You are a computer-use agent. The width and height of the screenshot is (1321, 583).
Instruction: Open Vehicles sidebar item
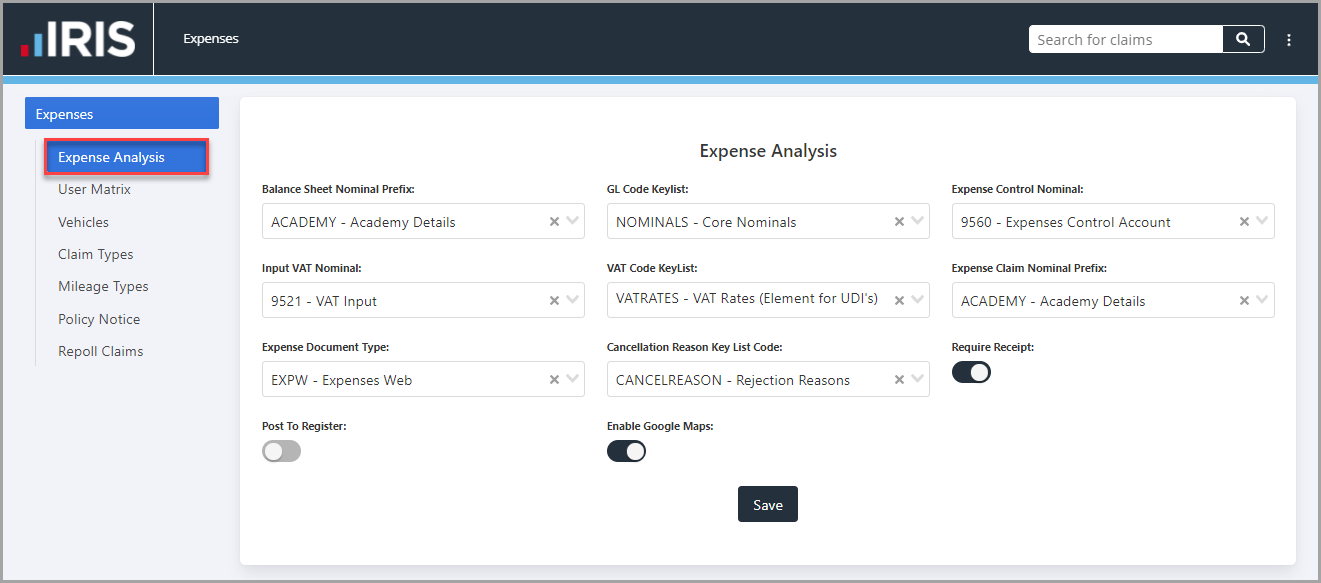pos(83,222)
